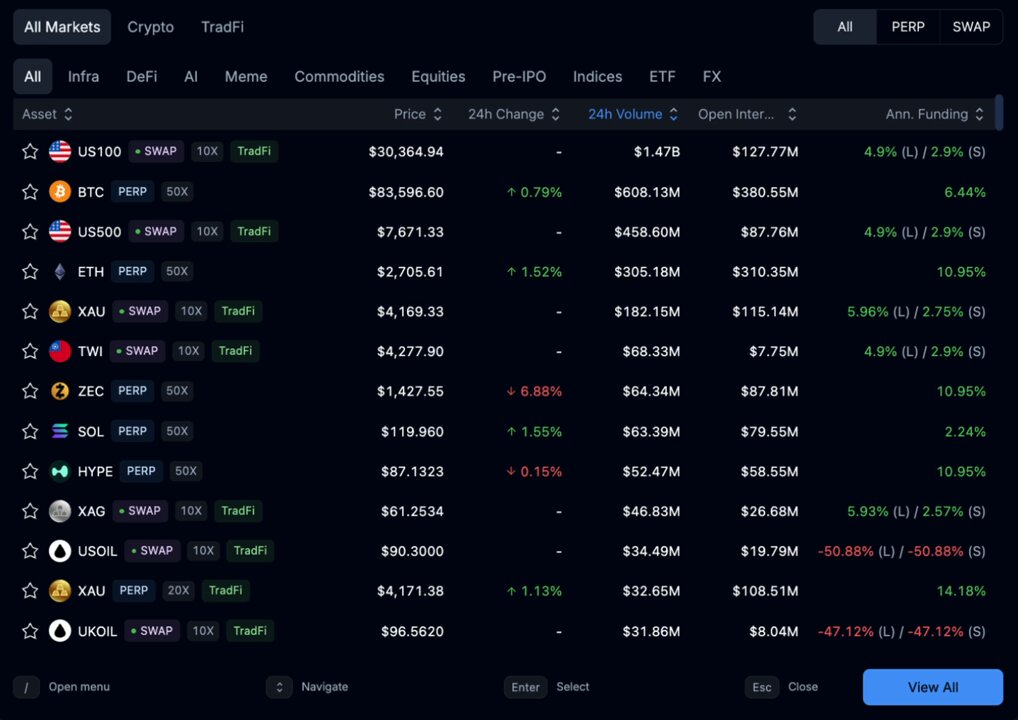Click the View All button
The image size is (1018, 720).
click(932, 687)
